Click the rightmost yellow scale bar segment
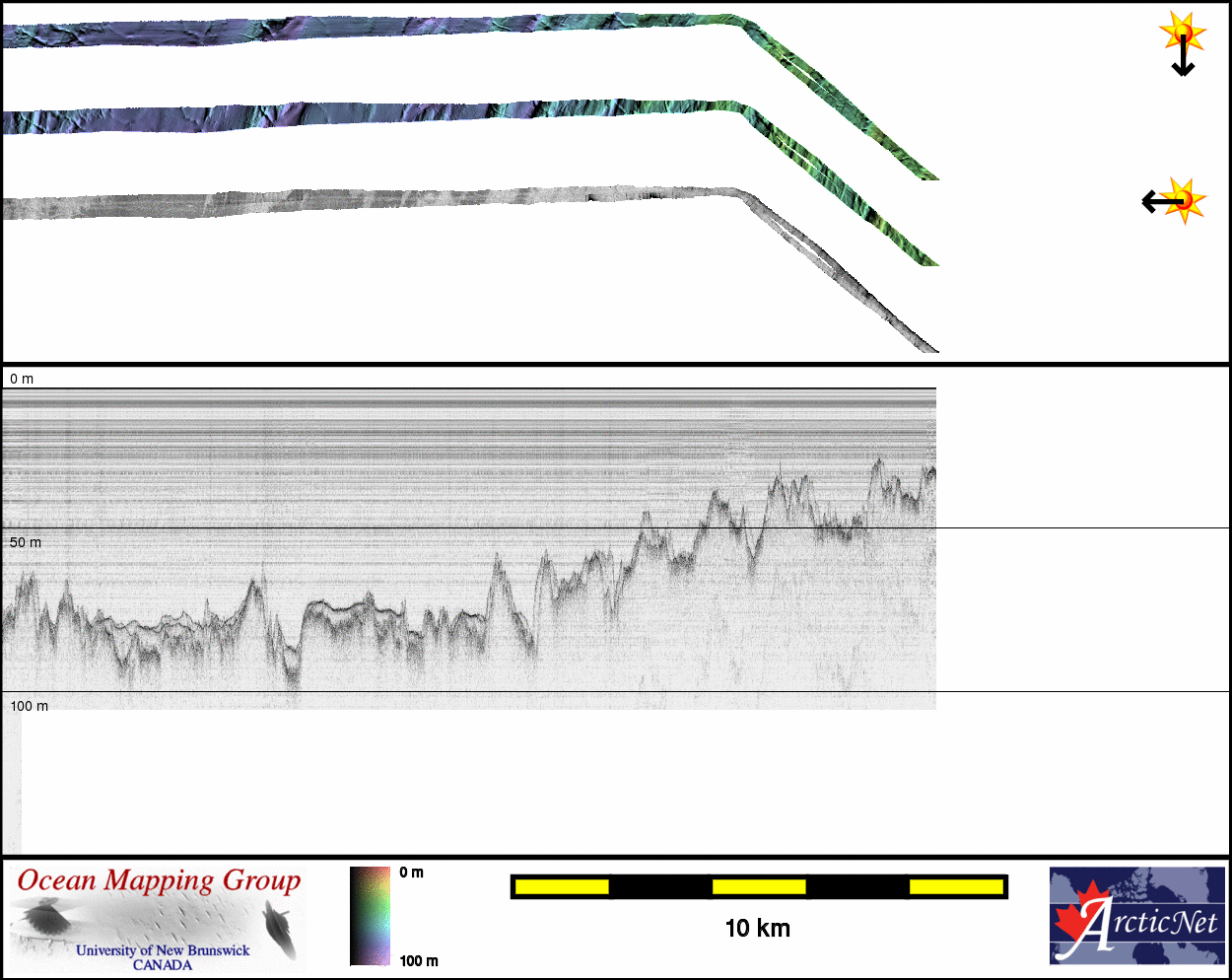Screen dimensions: 1232x980 956,887
